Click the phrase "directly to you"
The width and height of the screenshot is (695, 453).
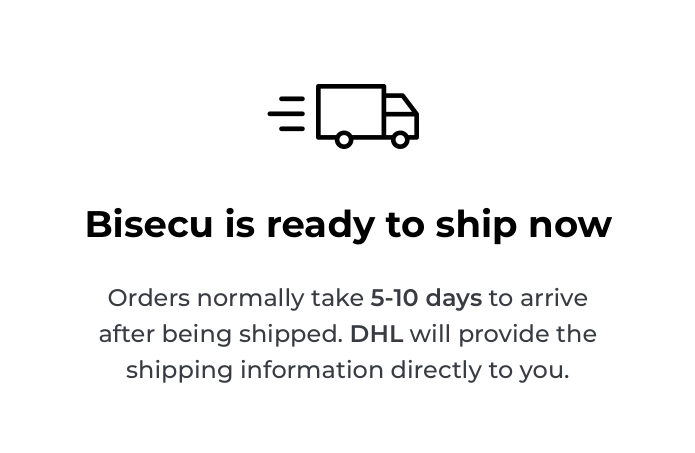click(480, 370)
